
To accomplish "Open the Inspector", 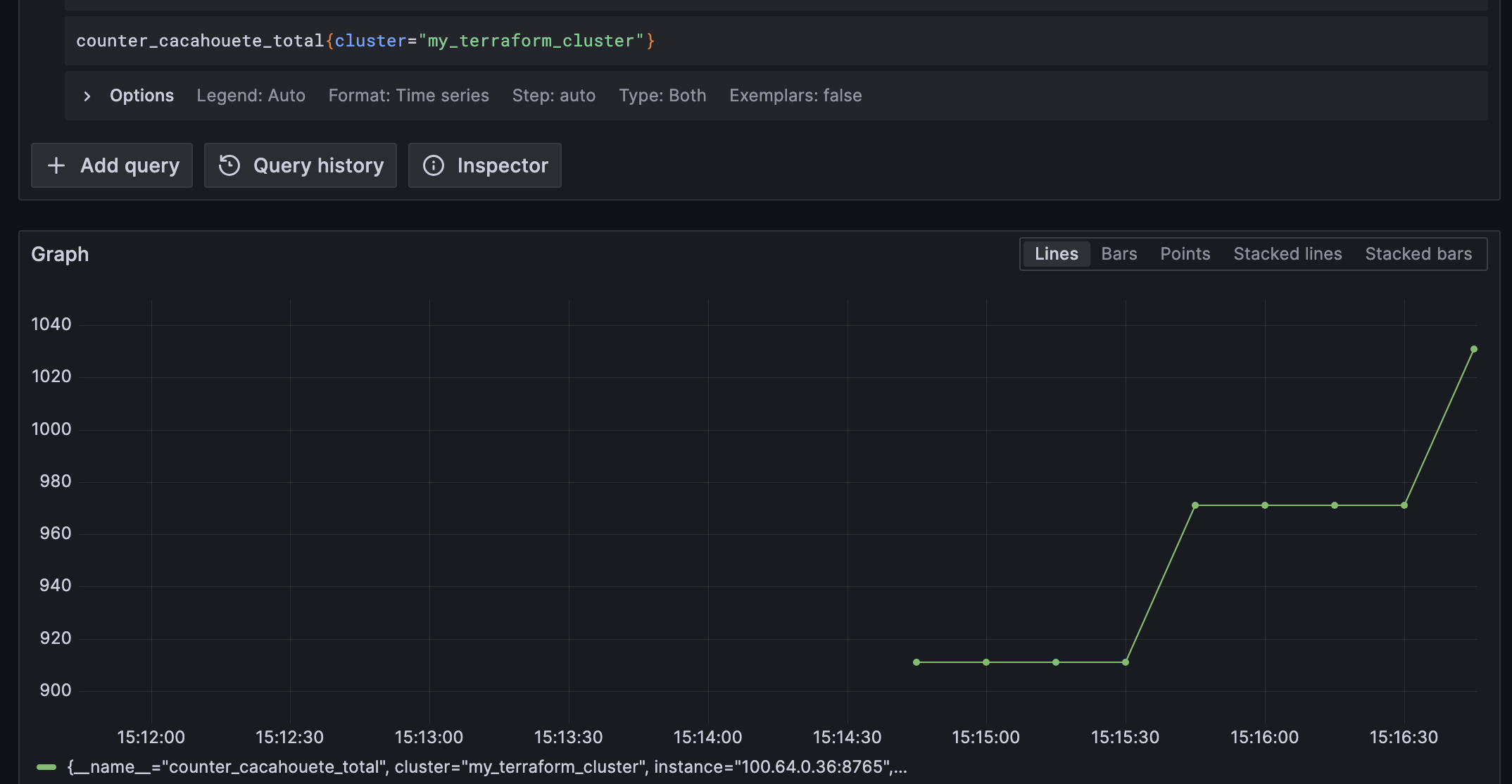I will (x=485, y=165).
